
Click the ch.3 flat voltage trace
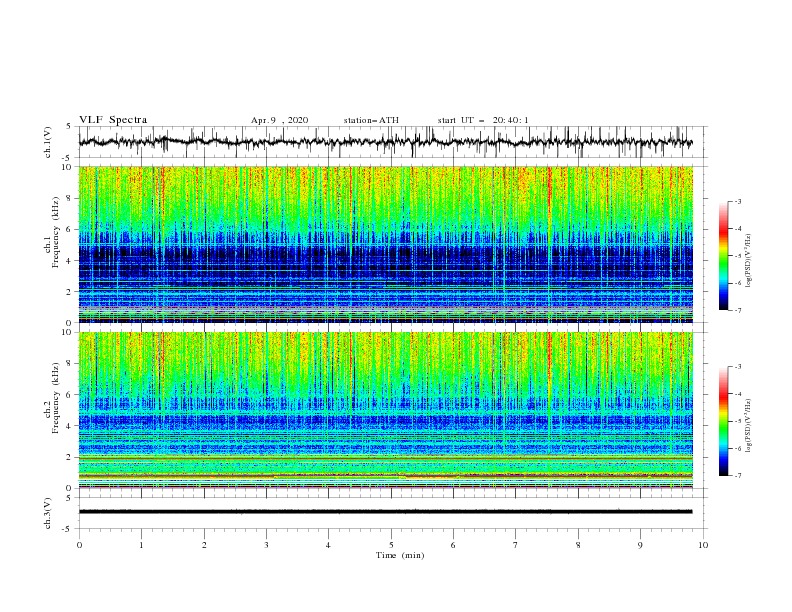[385, 512]
